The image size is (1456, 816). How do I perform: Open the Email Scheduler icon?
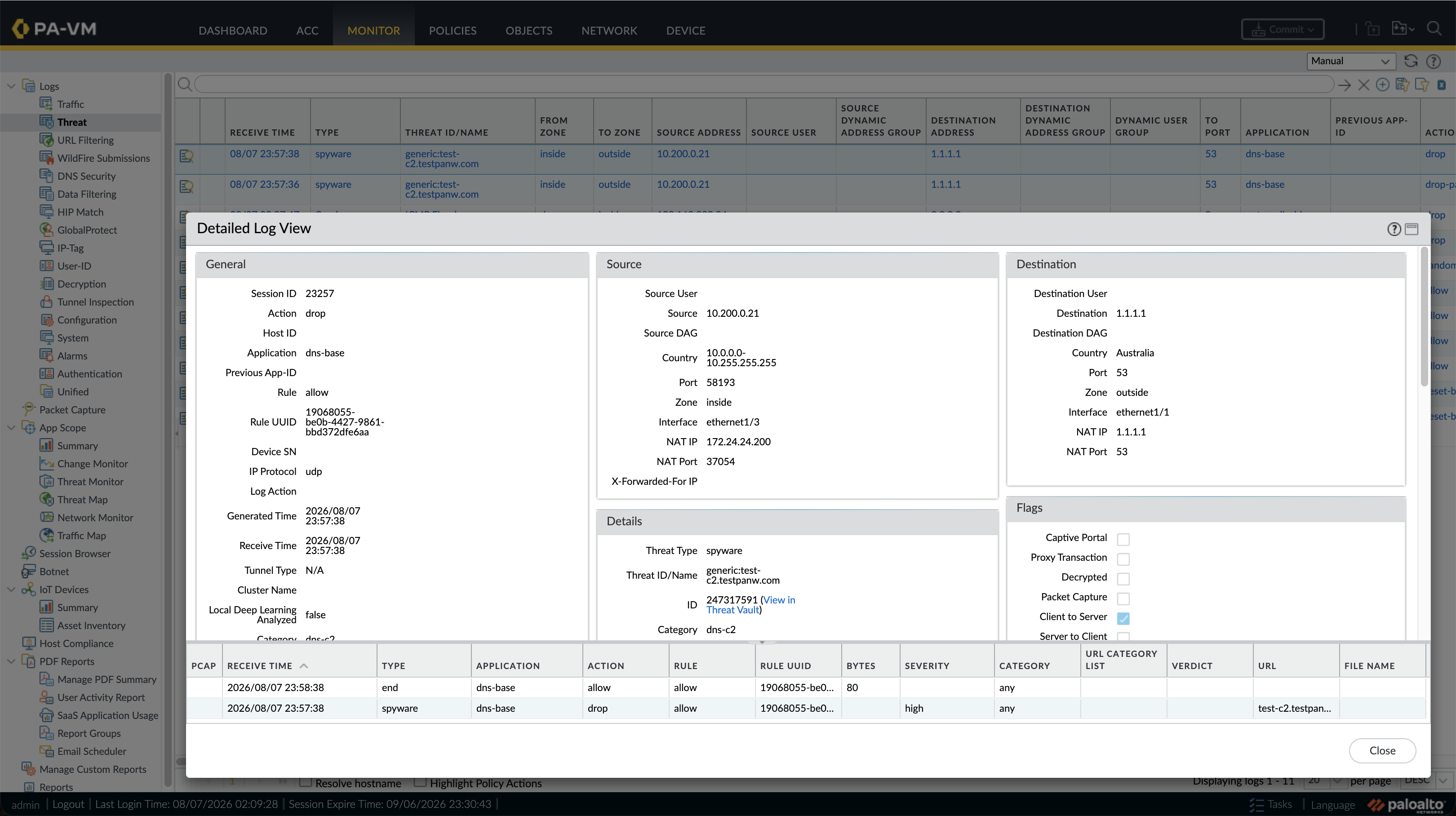click(46, 751)
